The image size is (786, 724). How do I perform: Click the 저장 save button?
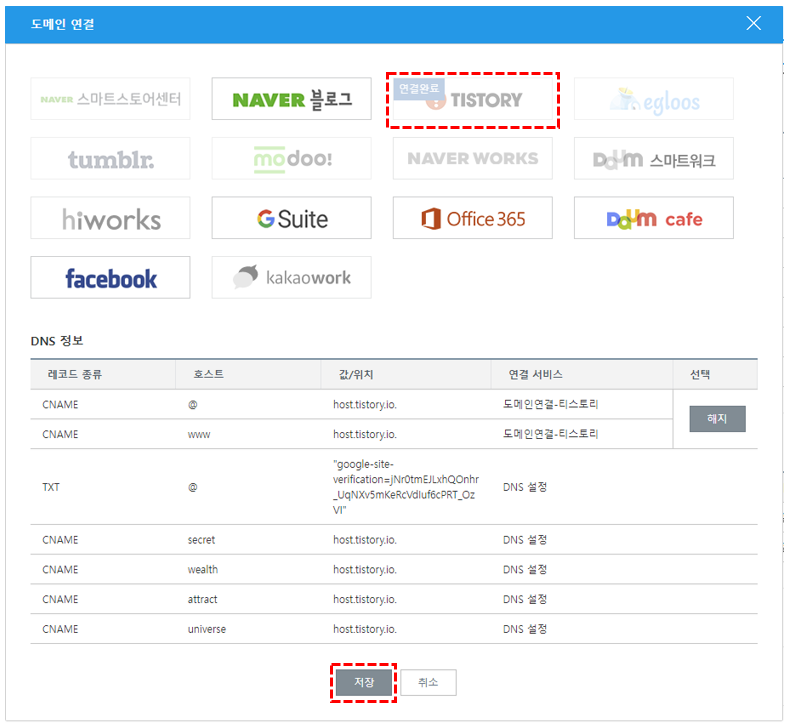(x=364, y=682)
